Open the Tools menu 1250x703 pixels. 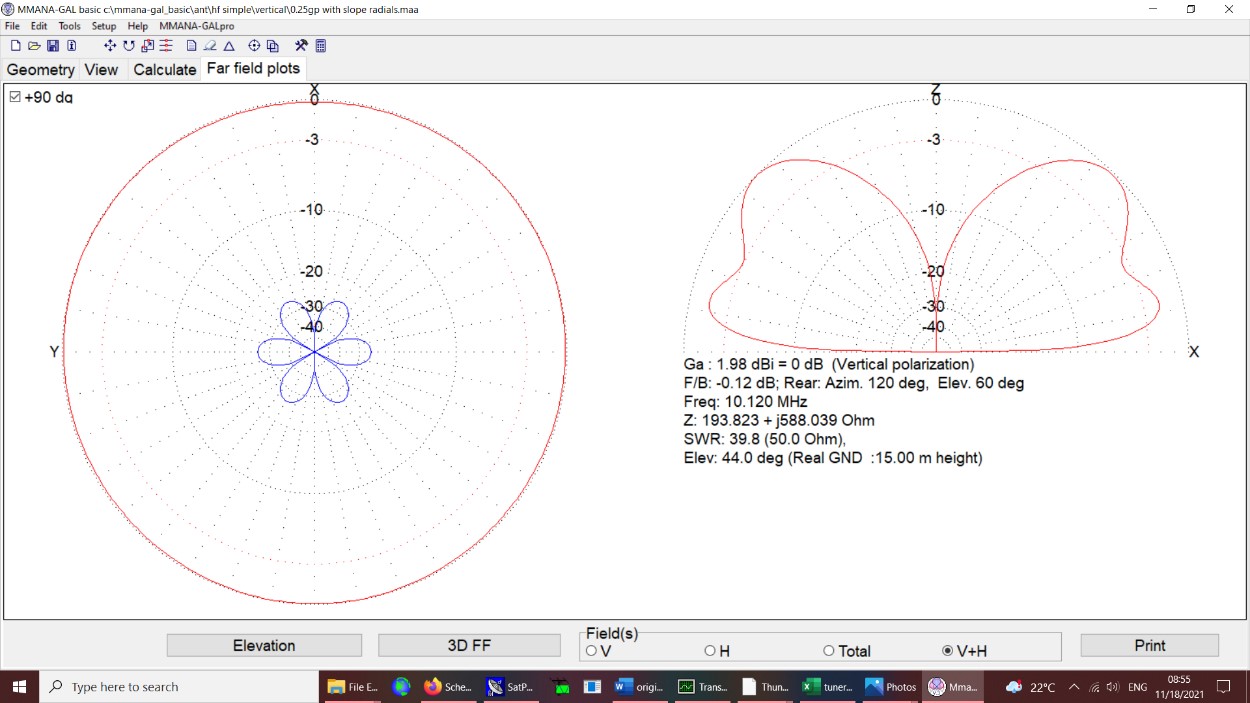click(69, 26)
